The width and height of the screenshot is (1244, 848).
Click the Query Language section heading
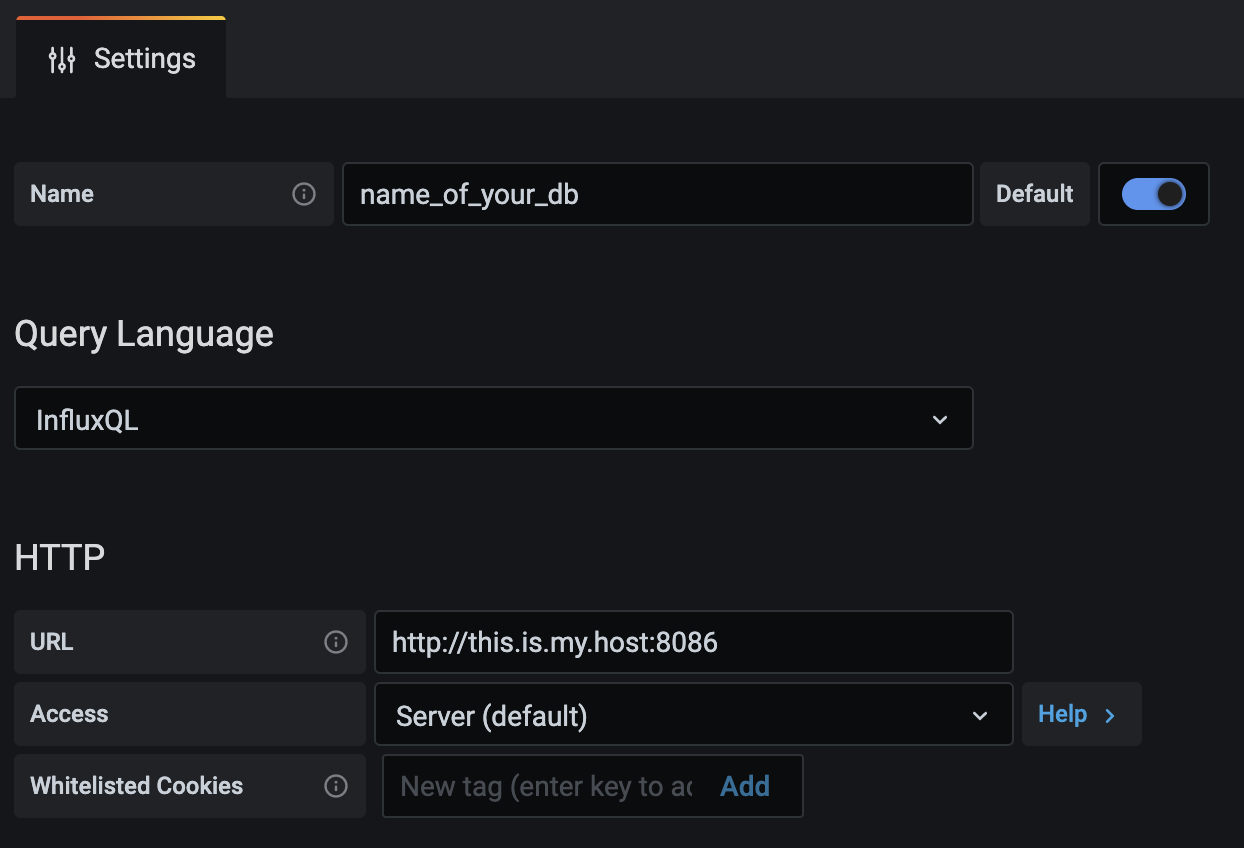pos(144,334)
